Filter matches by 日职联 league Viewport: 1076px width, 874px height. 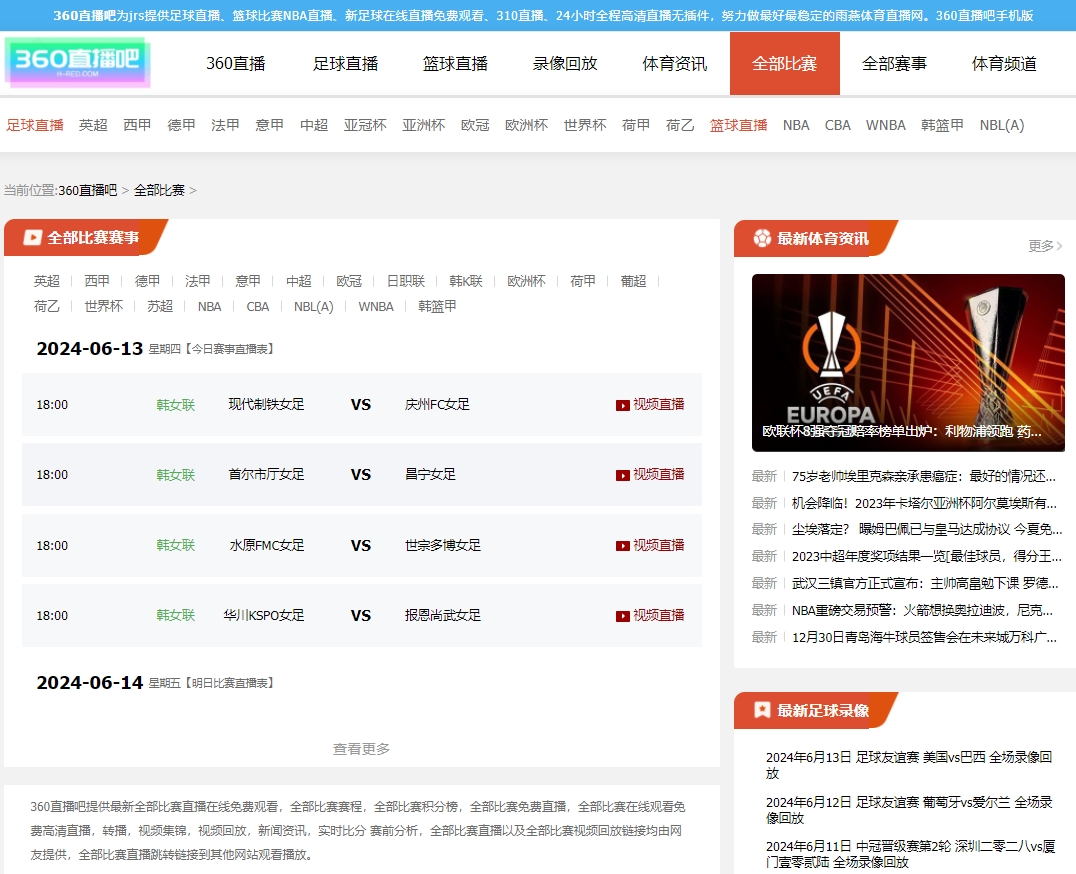[406, 281]
